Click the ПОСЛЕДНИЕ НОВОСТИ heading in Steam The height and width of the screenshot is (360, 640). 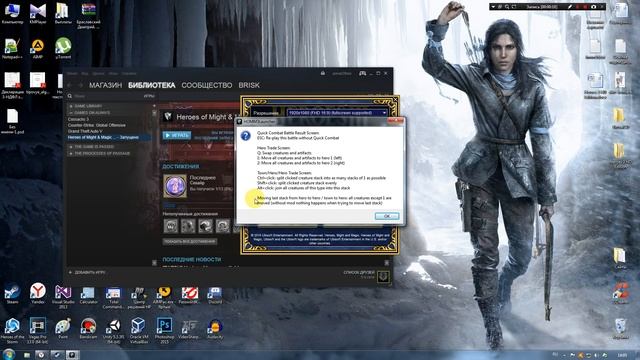coord(191,260)
